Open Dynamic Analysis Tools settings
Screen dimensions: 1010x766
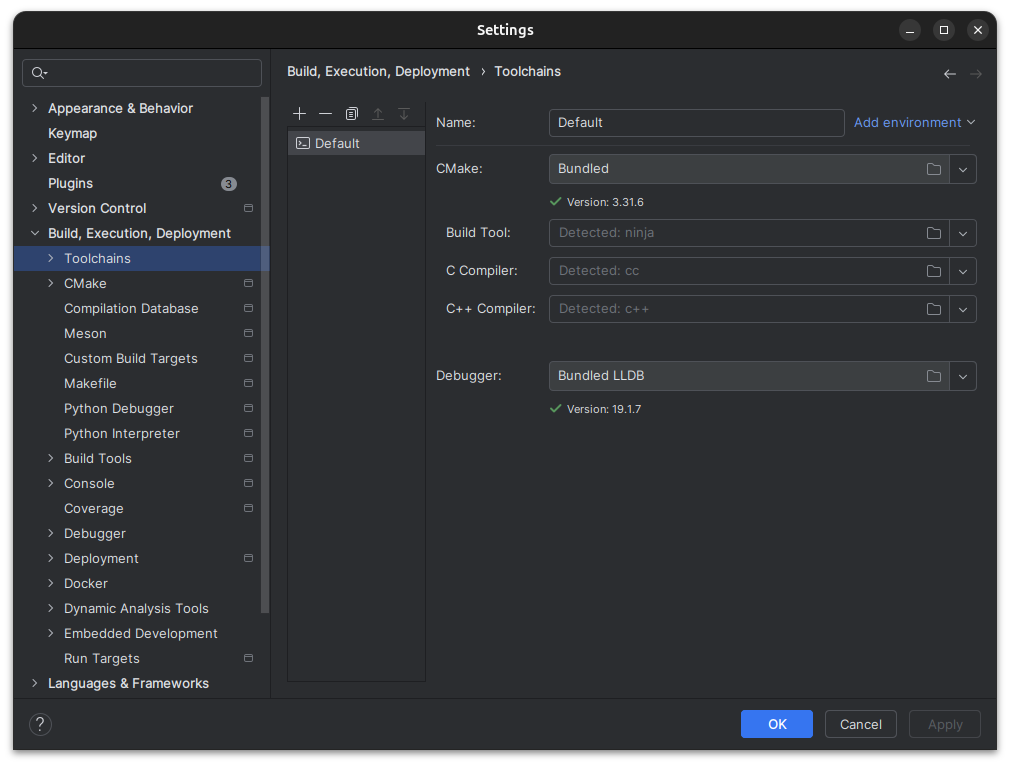(x=136, y=608)
